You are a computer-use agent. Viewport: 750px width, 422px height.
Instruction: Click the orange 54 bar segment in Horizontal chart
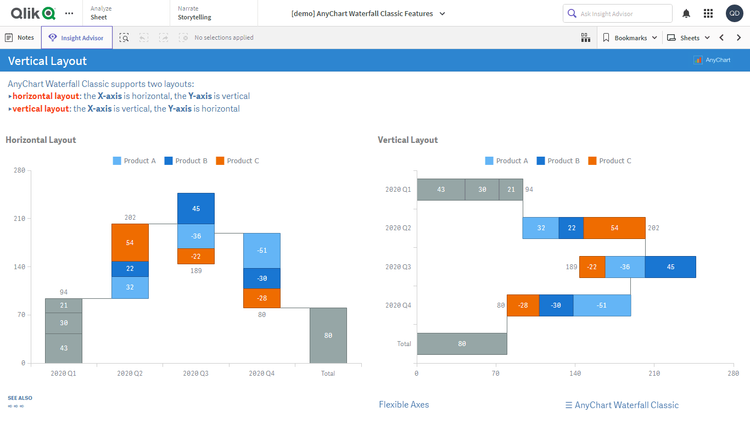(x=130, y=242)
